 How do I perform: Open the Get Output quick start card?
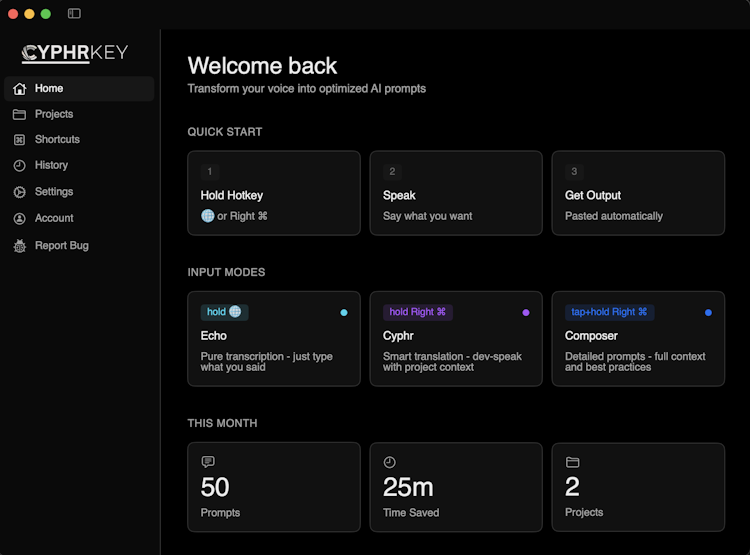click(638, 193)
